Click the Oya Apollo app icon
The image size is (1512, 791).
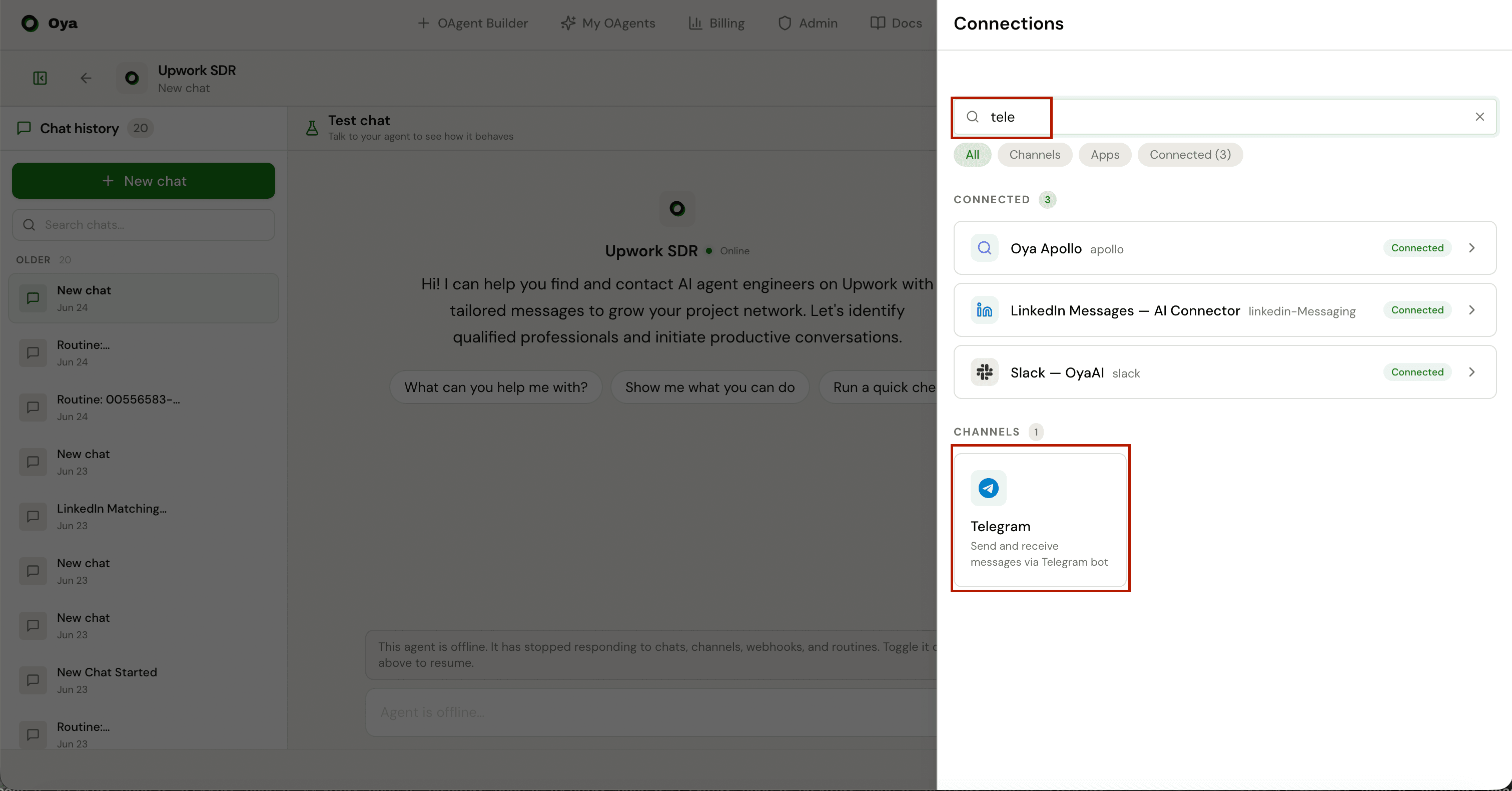pos(984,248)
